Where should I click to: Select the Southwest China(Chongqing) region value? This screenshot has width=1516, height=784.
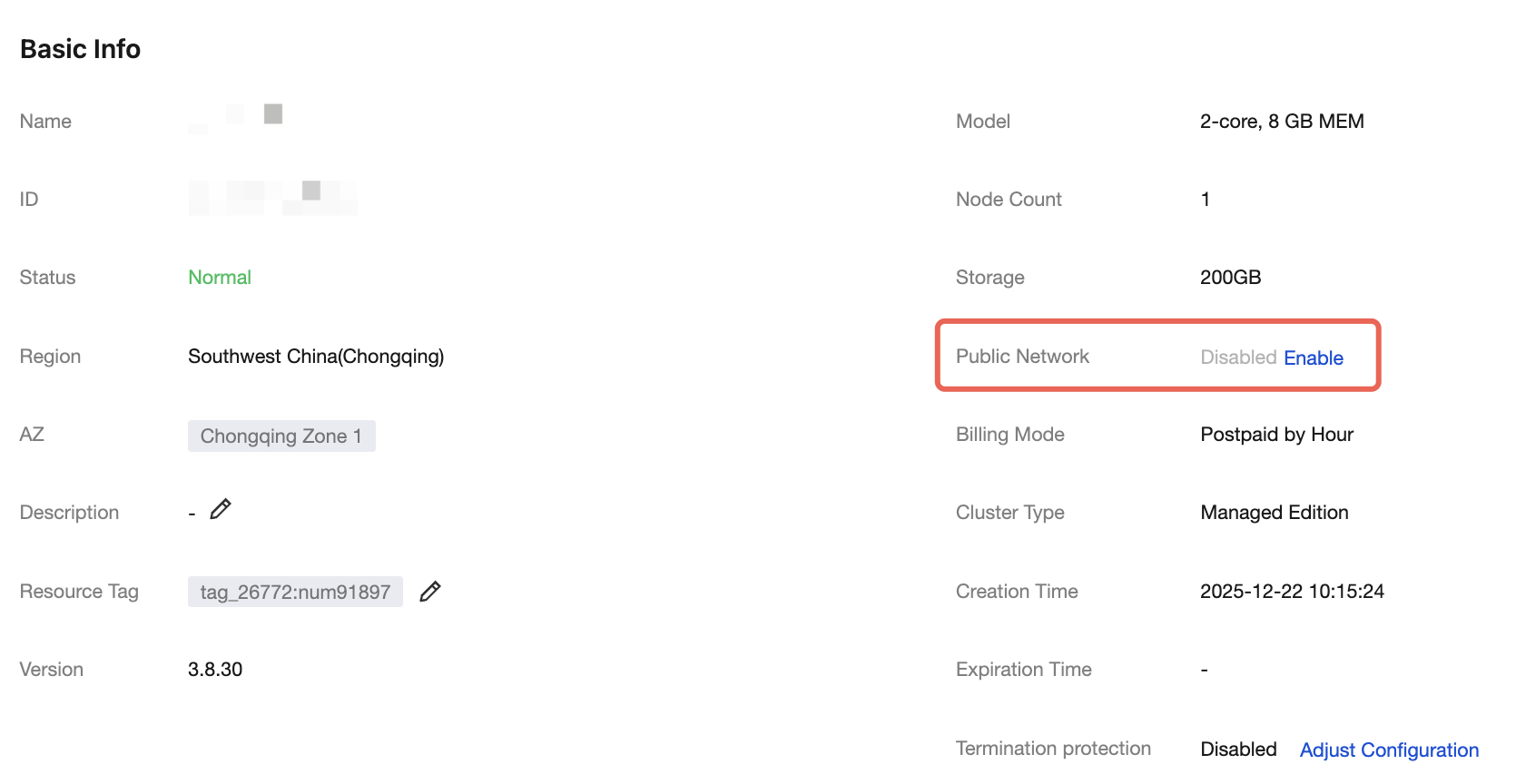coord(316,357)
